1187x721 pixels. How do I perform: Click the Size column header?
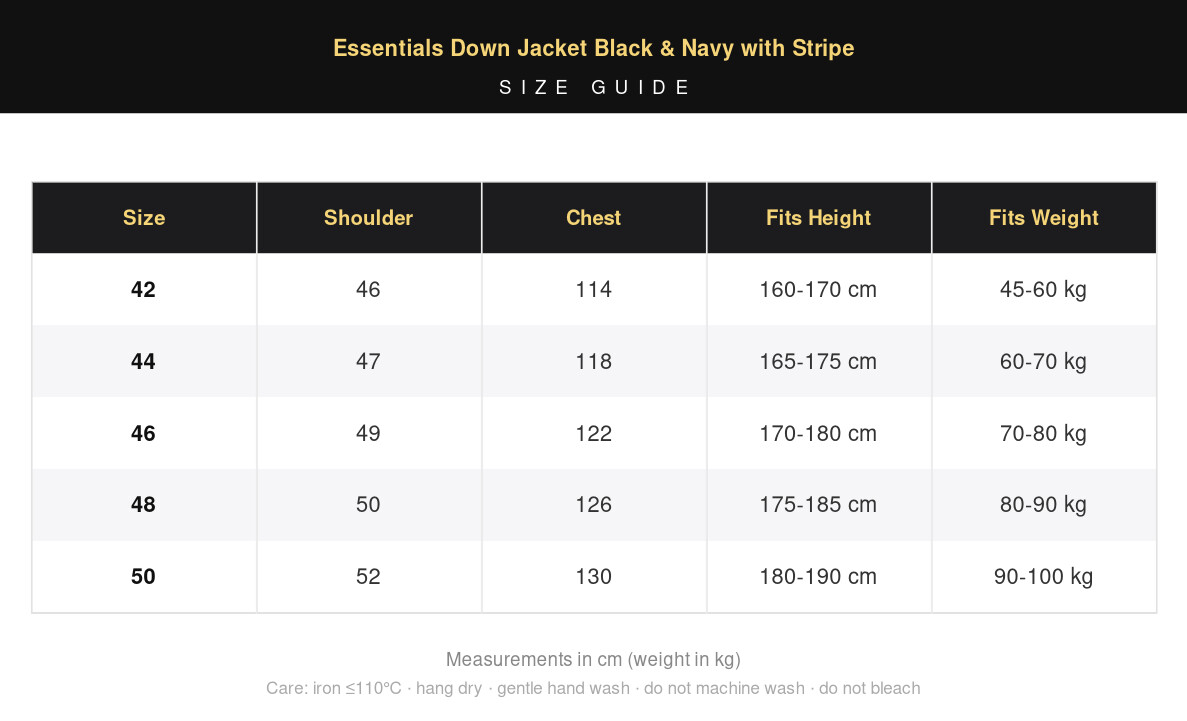click(x=144, y=217)
